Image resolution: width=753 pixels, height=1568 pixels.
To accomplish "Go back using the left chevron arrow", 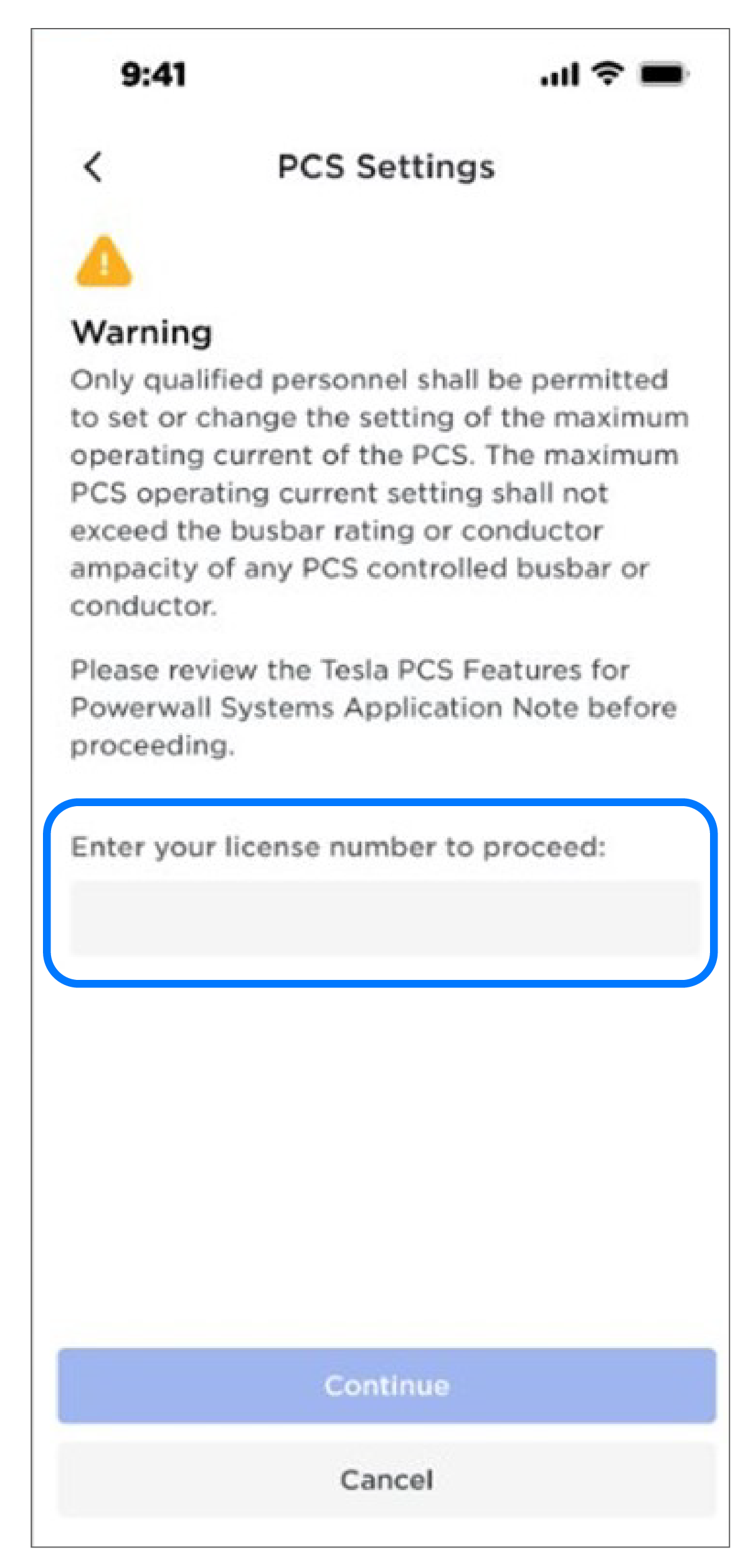I will pos(93,167).
